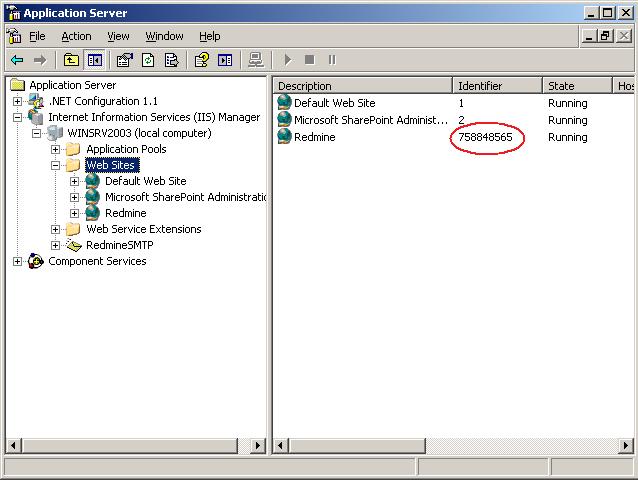Click the Back arrow toolbar button
The image size is (638, 480).
click(17, 60)
